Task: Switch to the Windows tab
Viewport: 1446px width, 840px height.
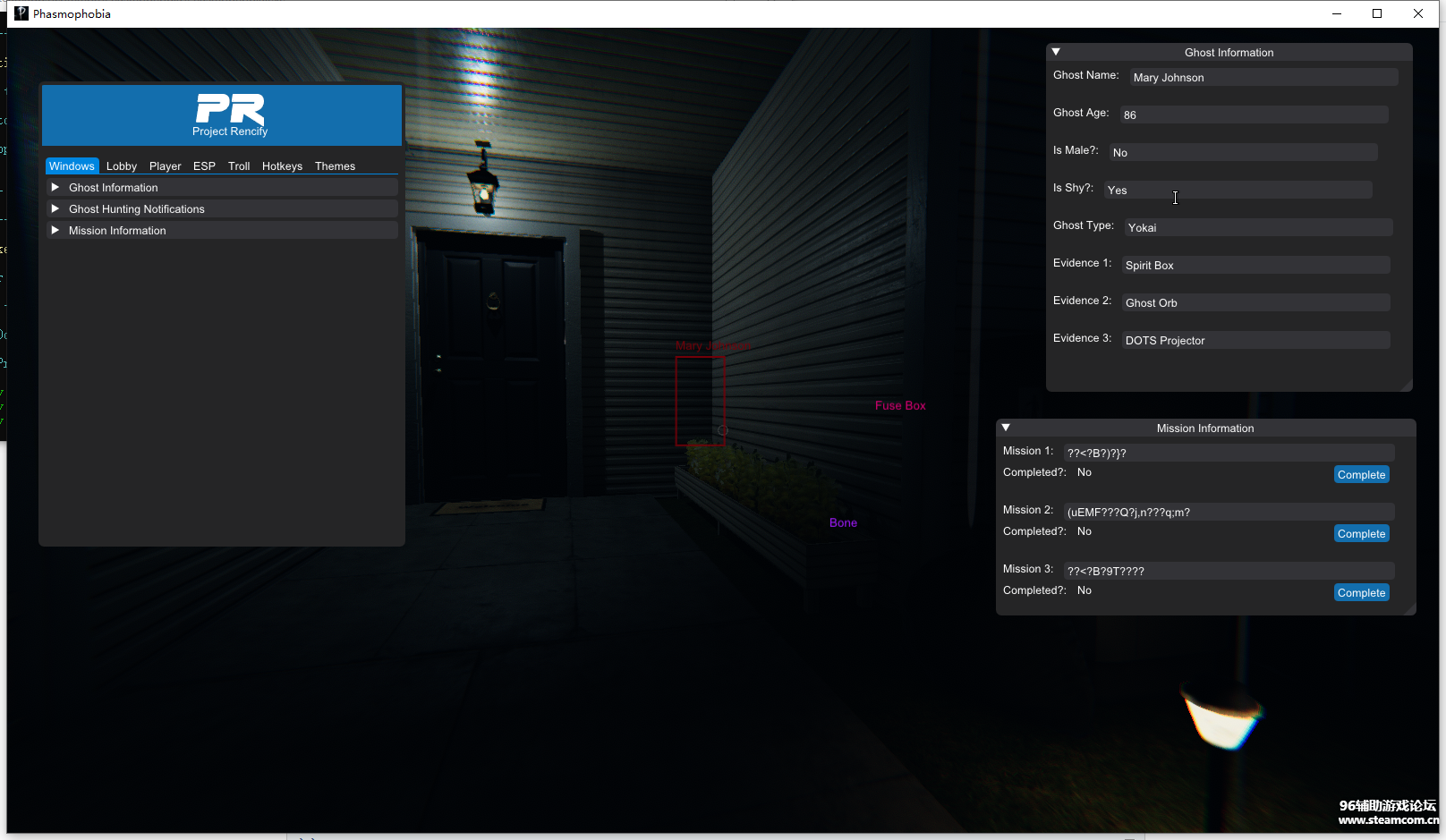Action: pyautogui.click(x=72, y=166)
